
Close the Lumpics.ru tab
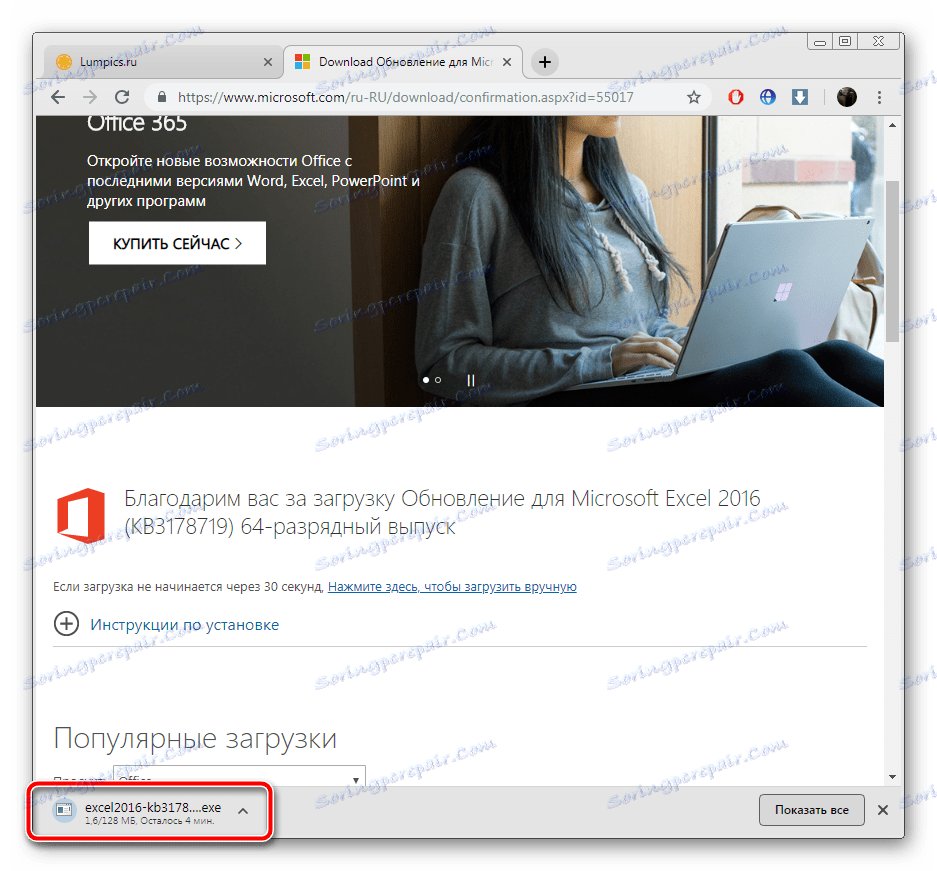tap(268, 62)
